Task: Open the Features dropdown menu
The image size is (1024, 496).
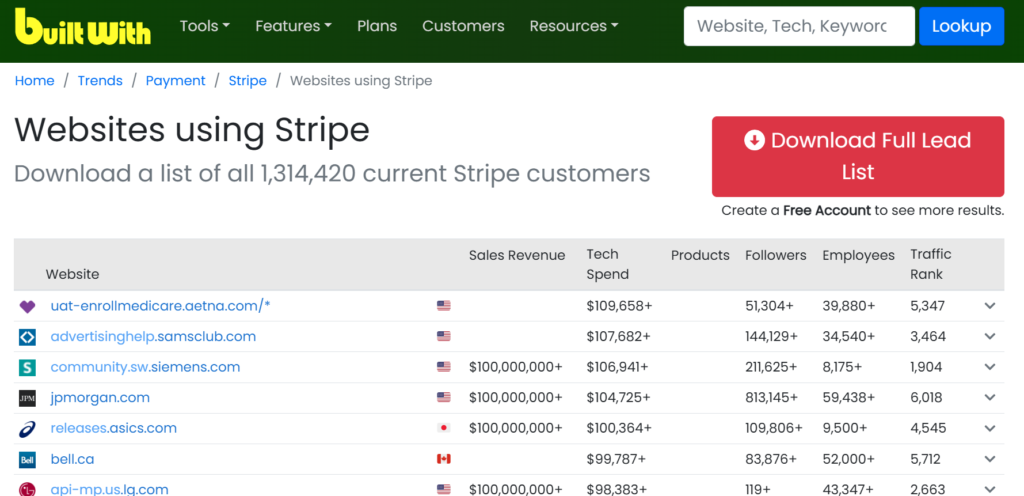Action: [x=295, y=26]
